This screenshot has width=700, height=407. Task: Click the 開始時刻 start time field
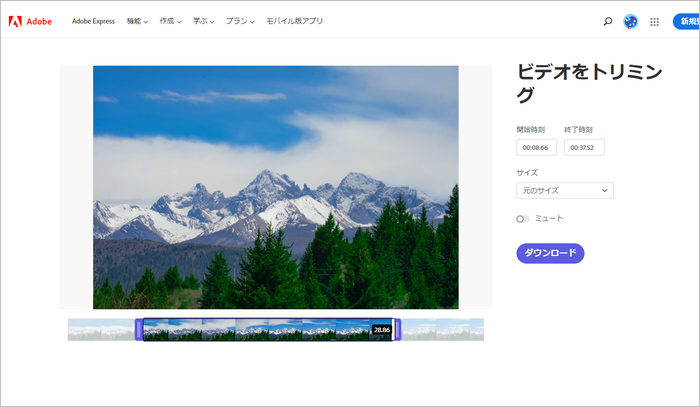536,147
